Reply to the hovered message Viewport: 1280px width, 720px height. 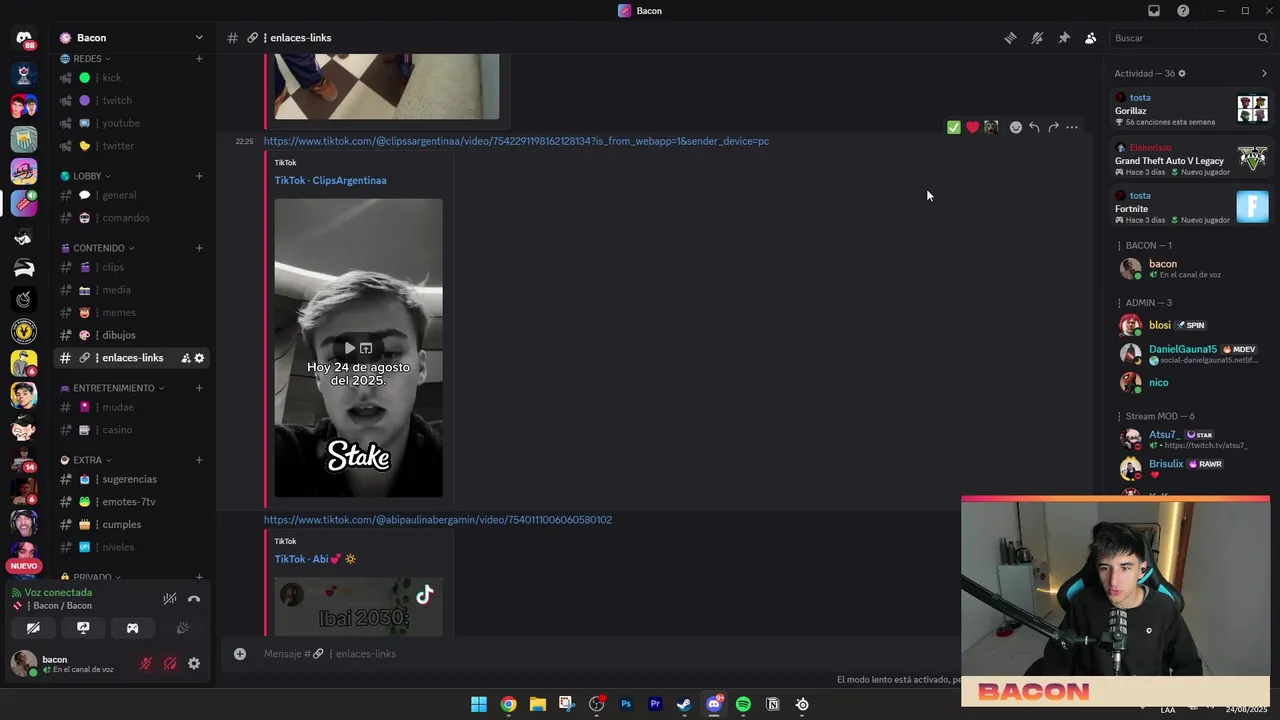(1034, 127)
